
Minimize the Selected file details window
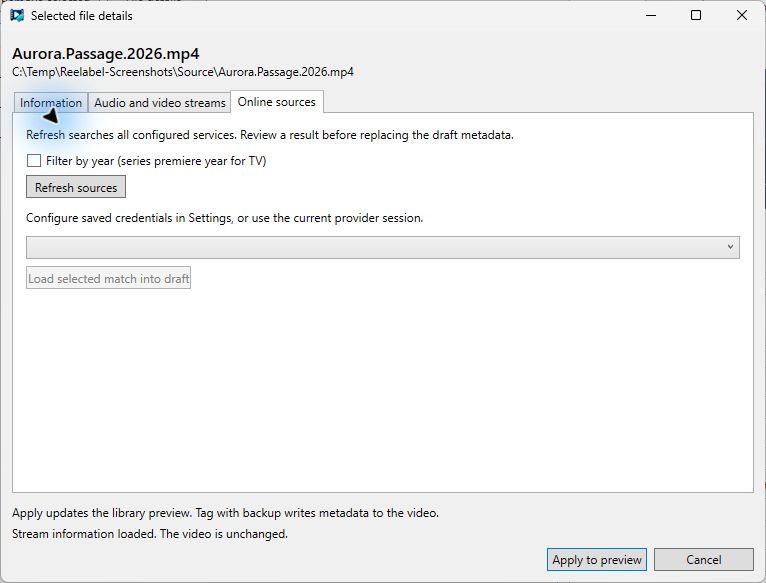coord(651,16)
